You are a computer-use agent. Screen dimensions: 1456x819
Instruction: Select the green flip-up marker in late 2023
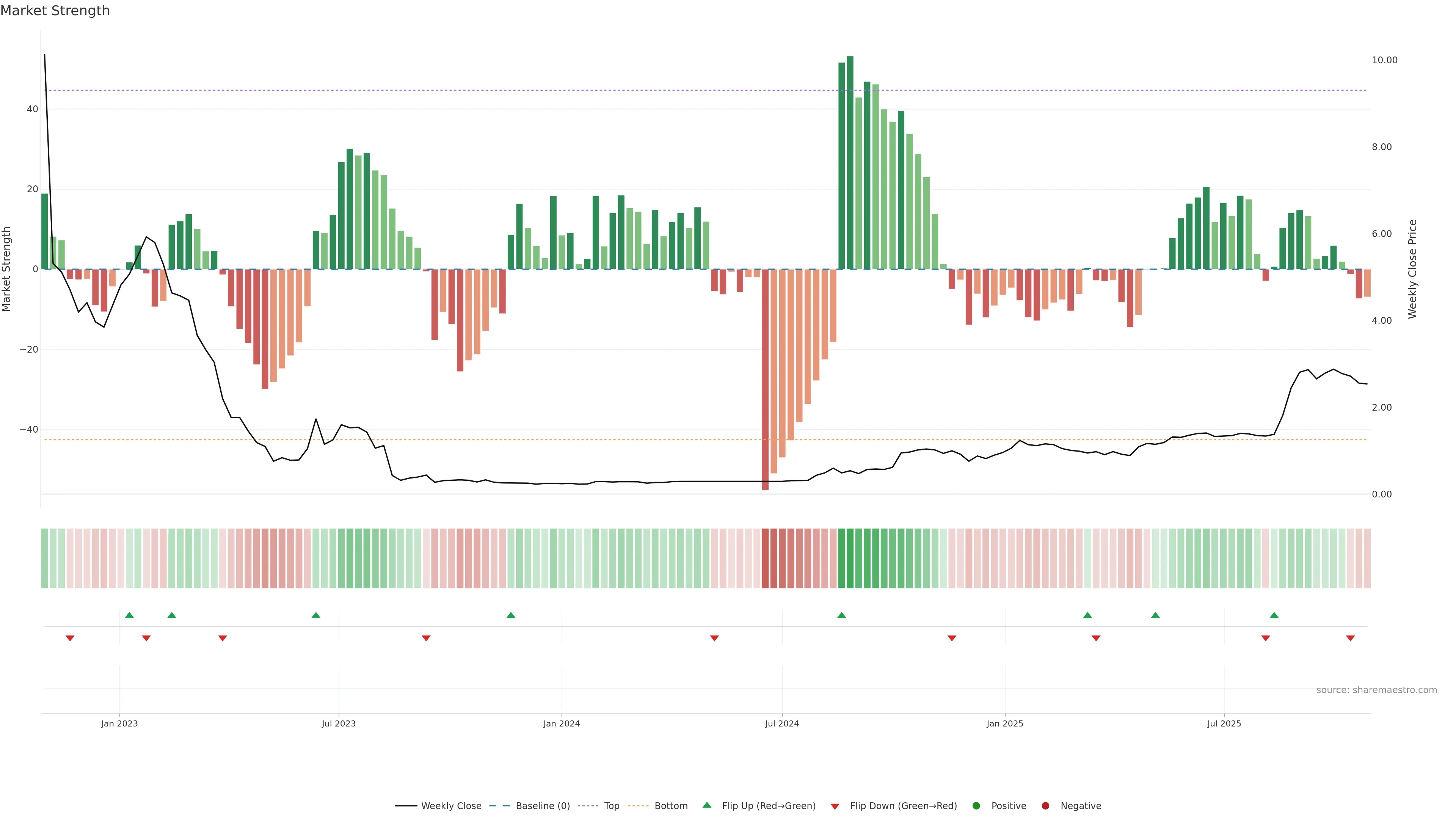click(x=511, y=615)
